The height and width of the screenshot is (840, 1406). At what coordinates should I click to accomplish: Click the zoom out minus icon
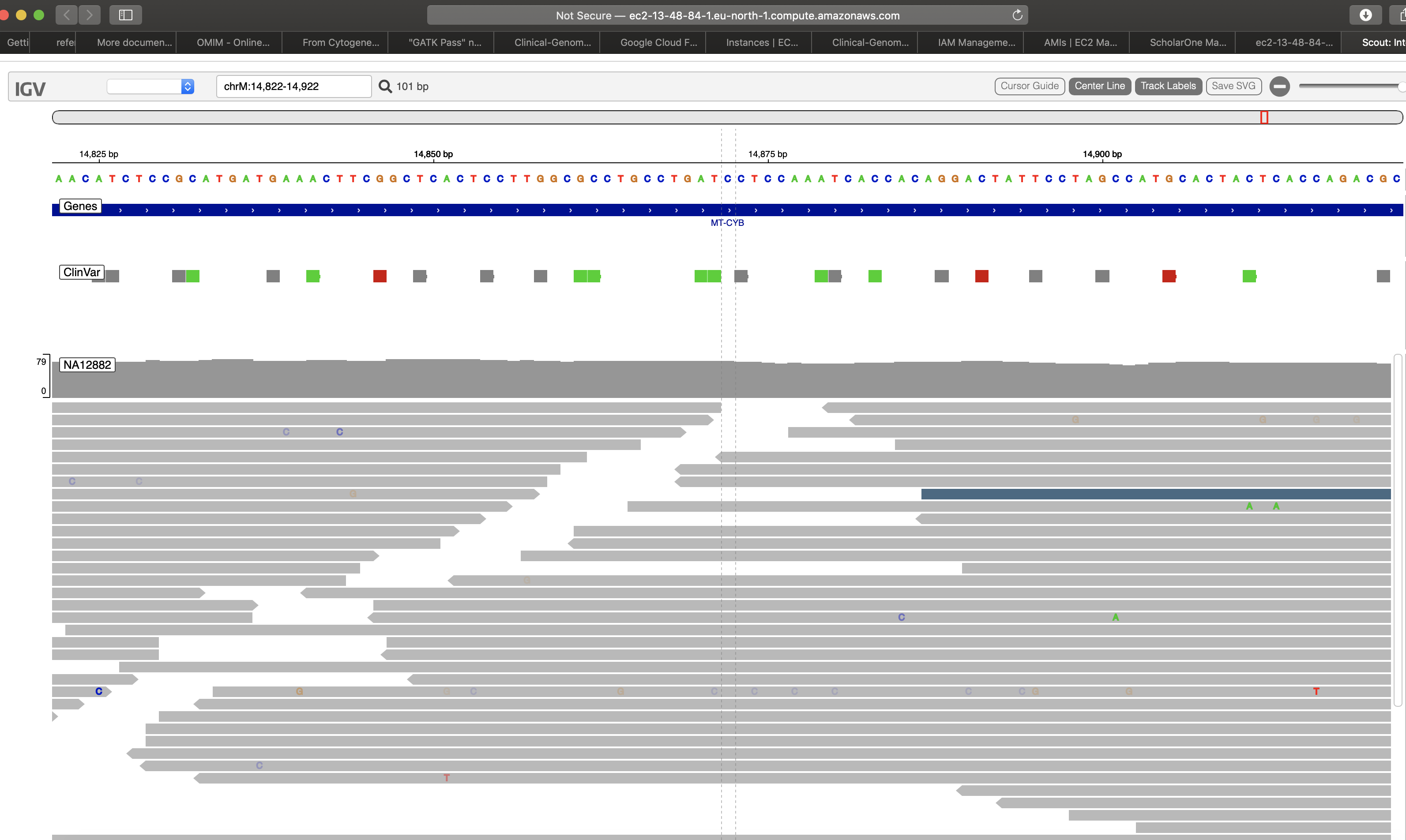click(1279, 86)
